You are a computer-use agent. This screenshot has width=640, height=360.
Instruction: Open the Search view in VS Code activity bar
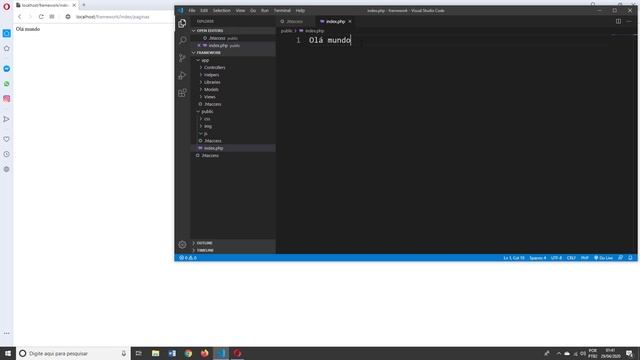[x=182, y=40]
